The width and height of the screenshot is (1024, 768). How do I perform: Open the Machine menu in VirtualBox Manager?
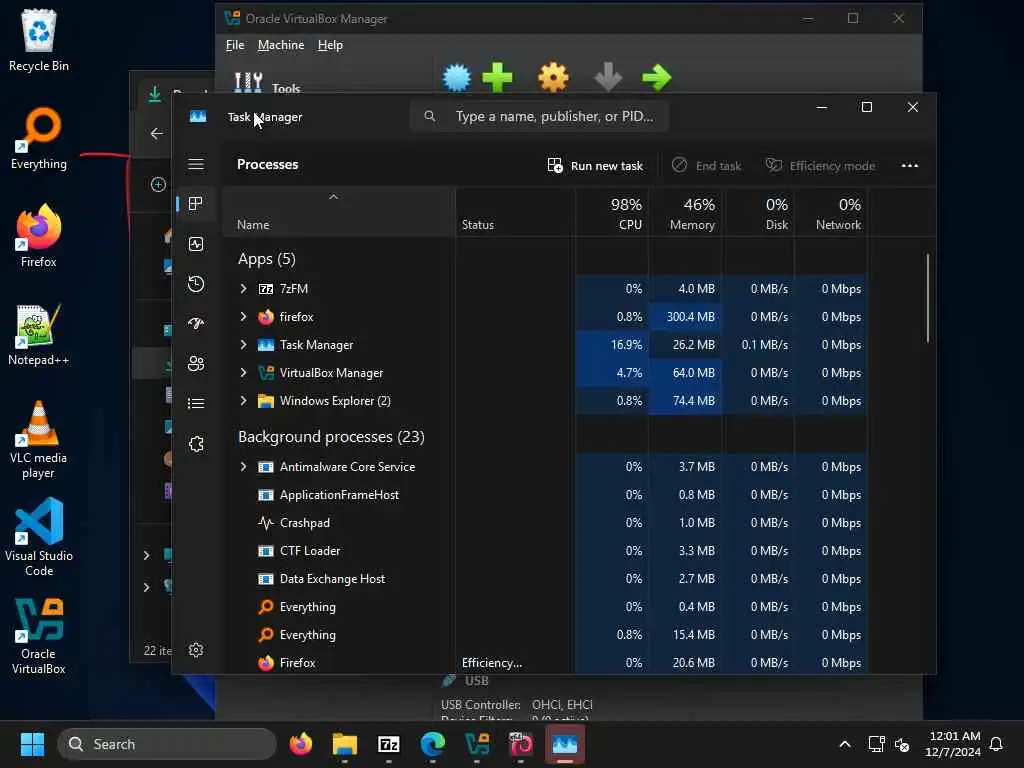281,45
